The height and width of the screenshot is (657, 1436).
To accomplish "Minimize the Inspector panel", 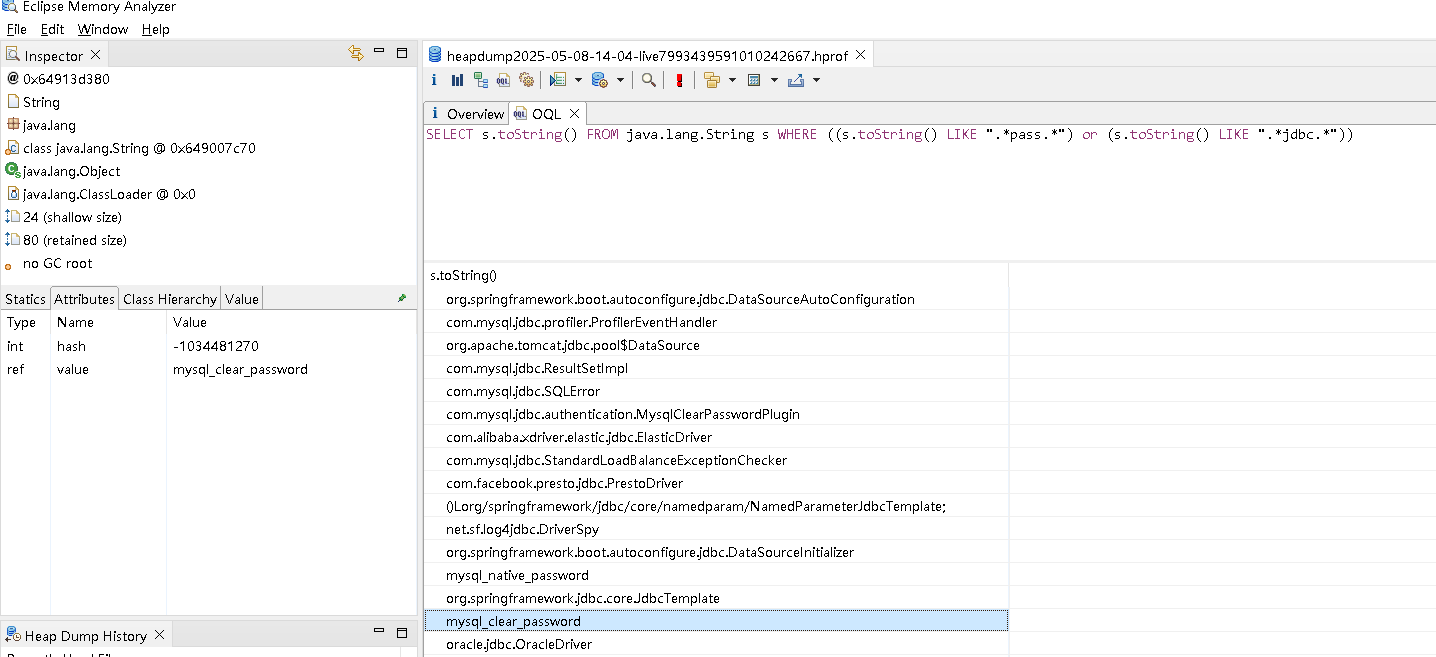I will (380, 52).
